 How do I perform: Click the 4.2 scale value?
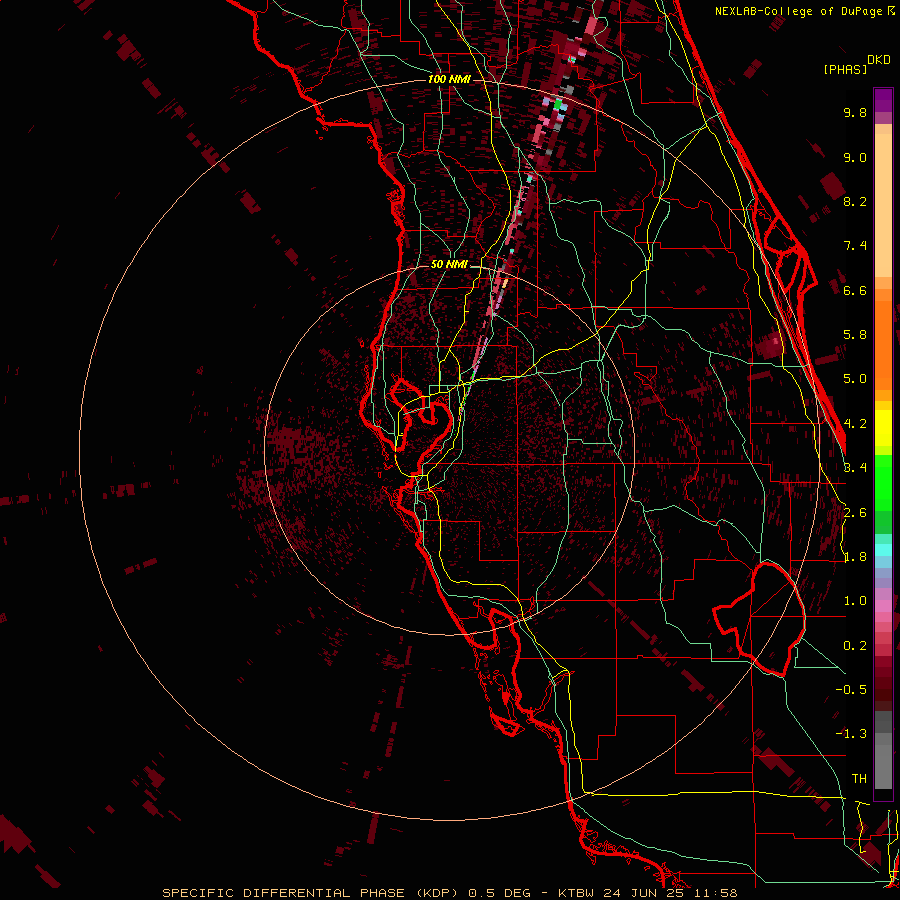click(855, 424)
